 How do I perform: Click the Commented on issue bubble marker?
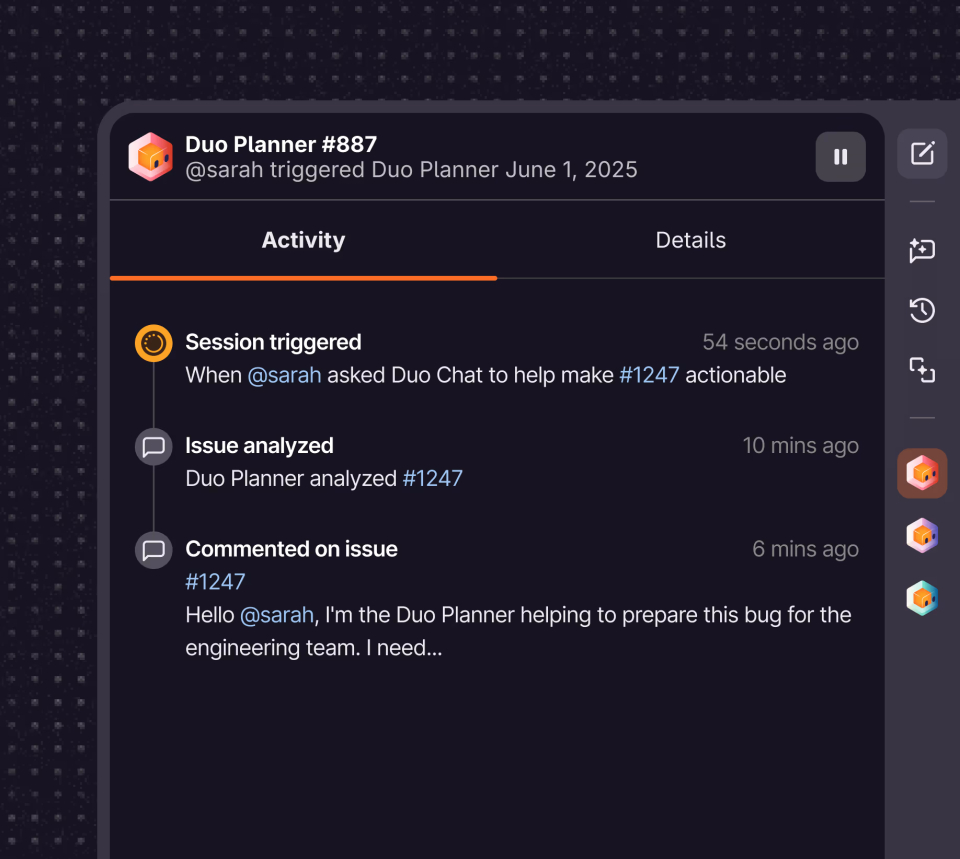click(154, 550)
